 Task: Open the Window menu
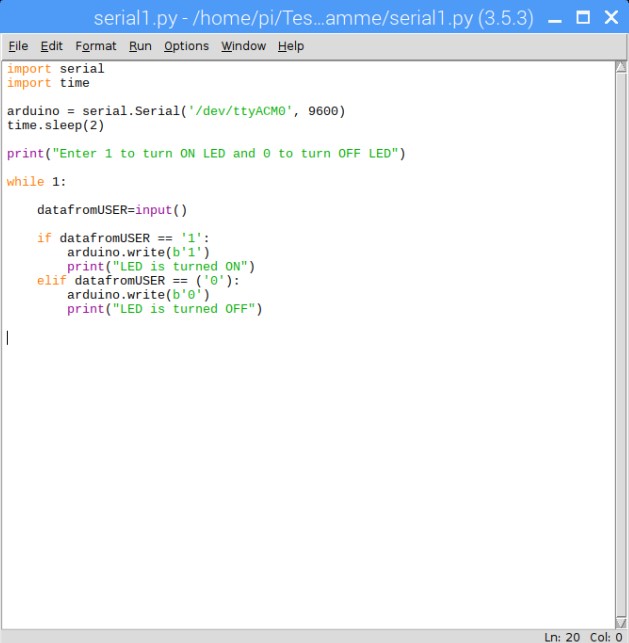(244, 46)
